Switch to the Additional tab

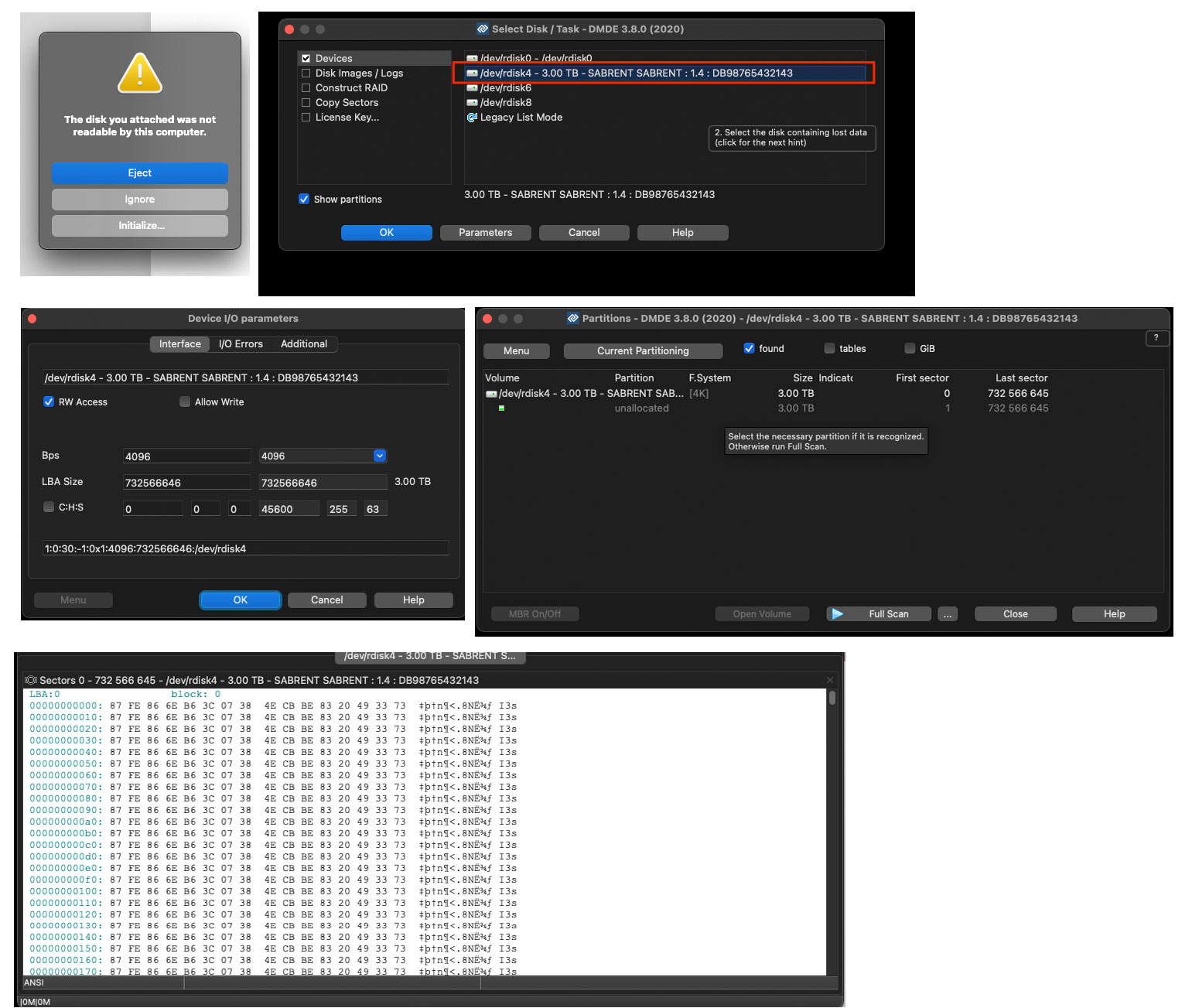(304, 344)
